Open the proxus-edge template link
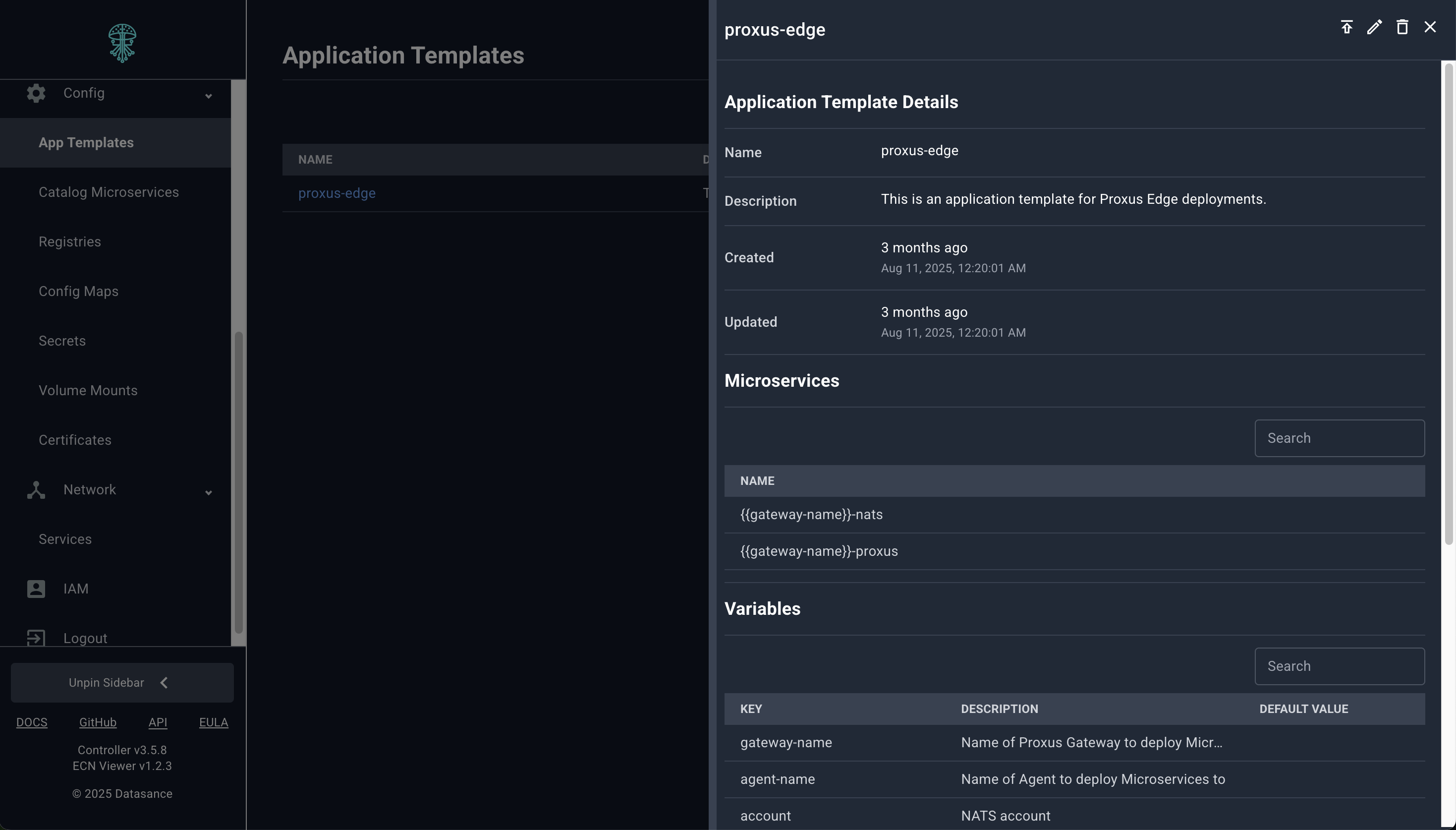 (336, 193)
